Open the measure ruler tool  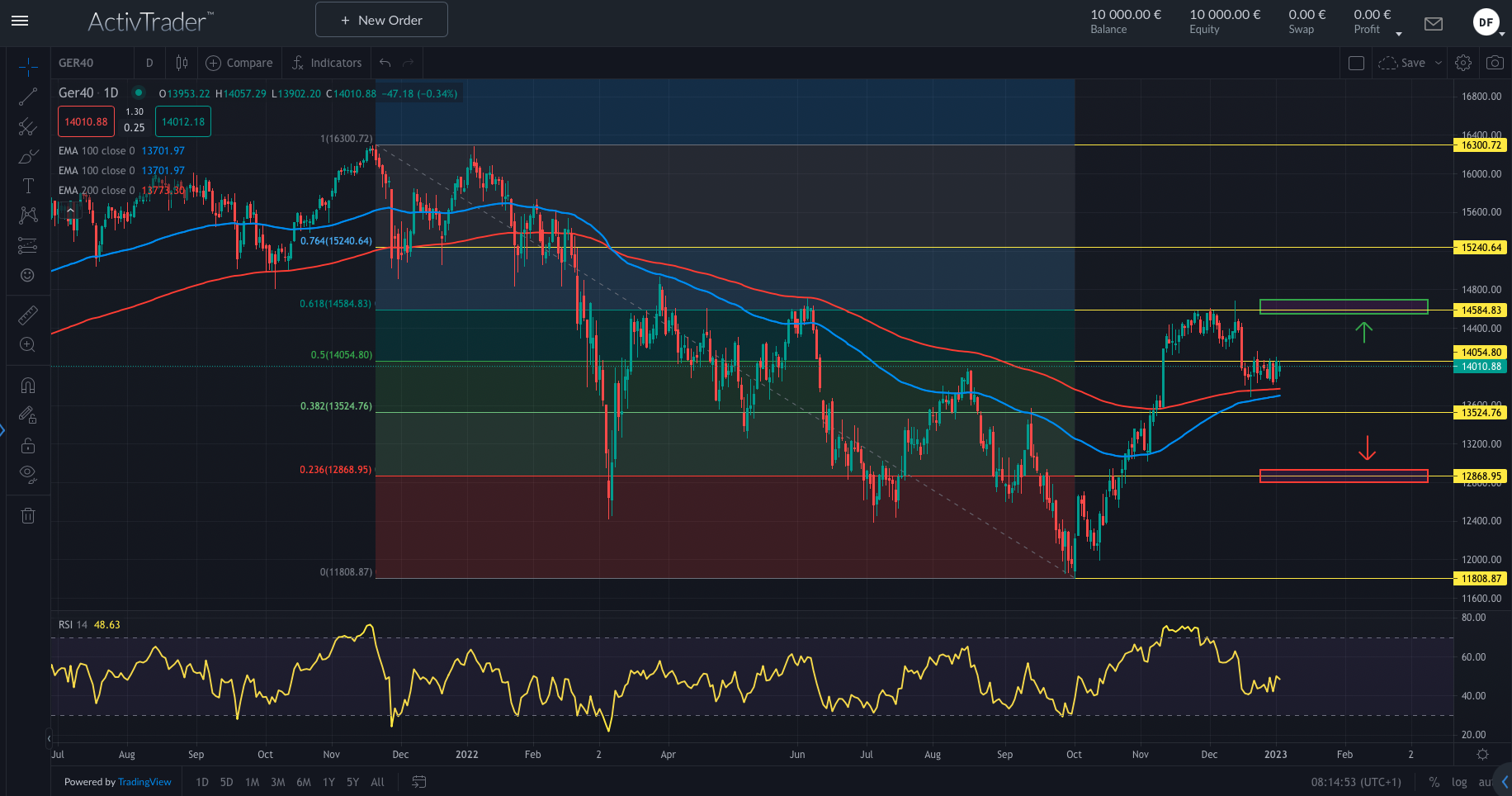point(28,315)
